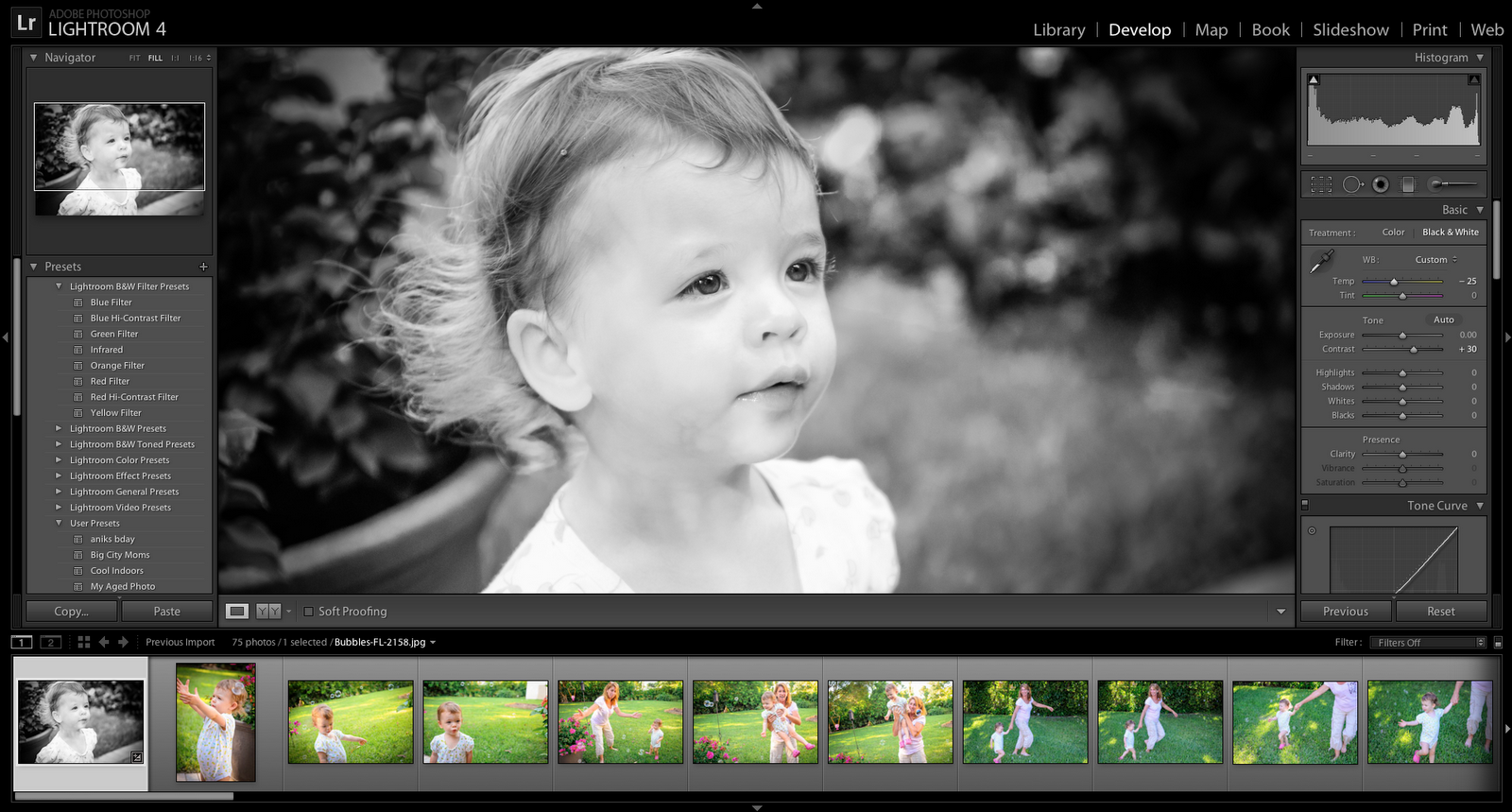Screen dimensions: 1512x812
Task: Select the Crop Overlay tool
Action: 1321,184
